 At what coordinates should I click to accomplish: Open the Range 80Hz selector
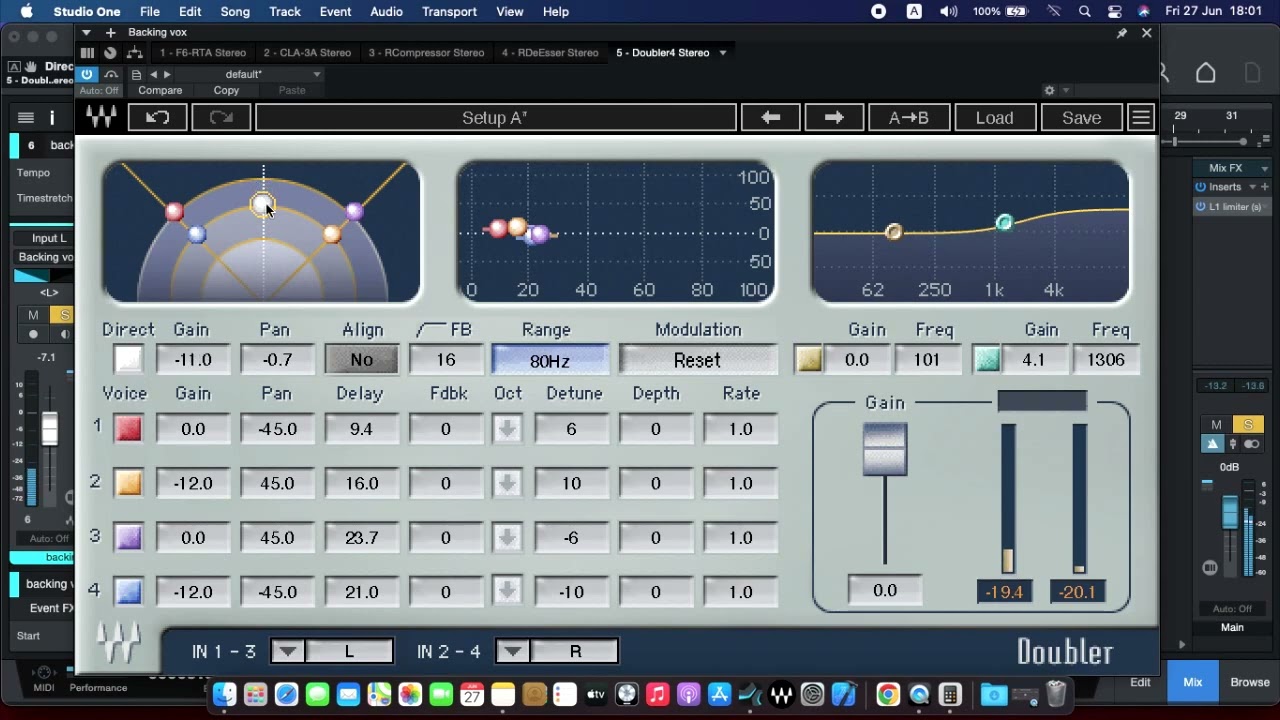(549, 360)
